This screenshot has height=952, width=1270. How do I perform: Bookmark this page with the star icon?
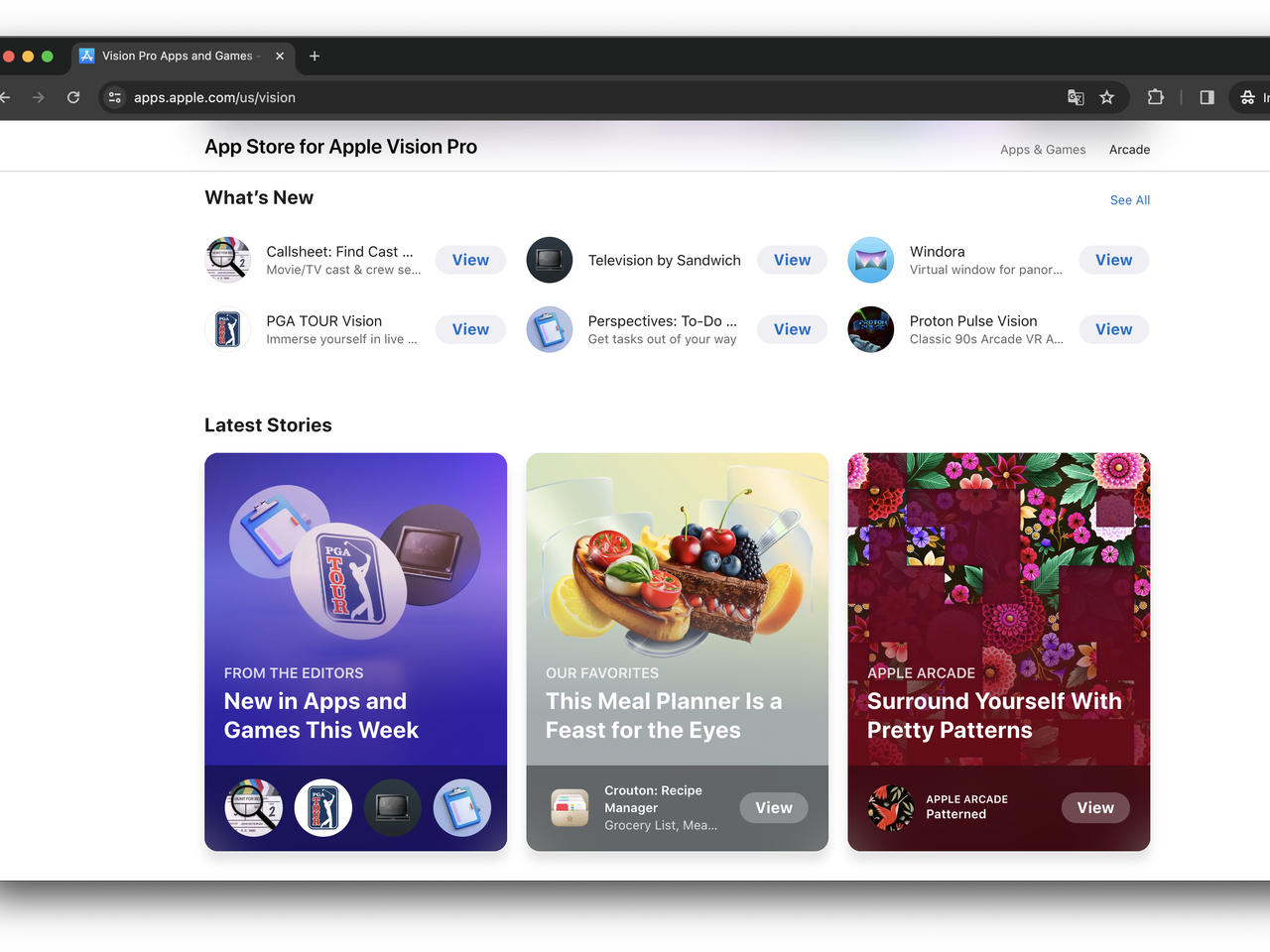tap(1107, 97)
